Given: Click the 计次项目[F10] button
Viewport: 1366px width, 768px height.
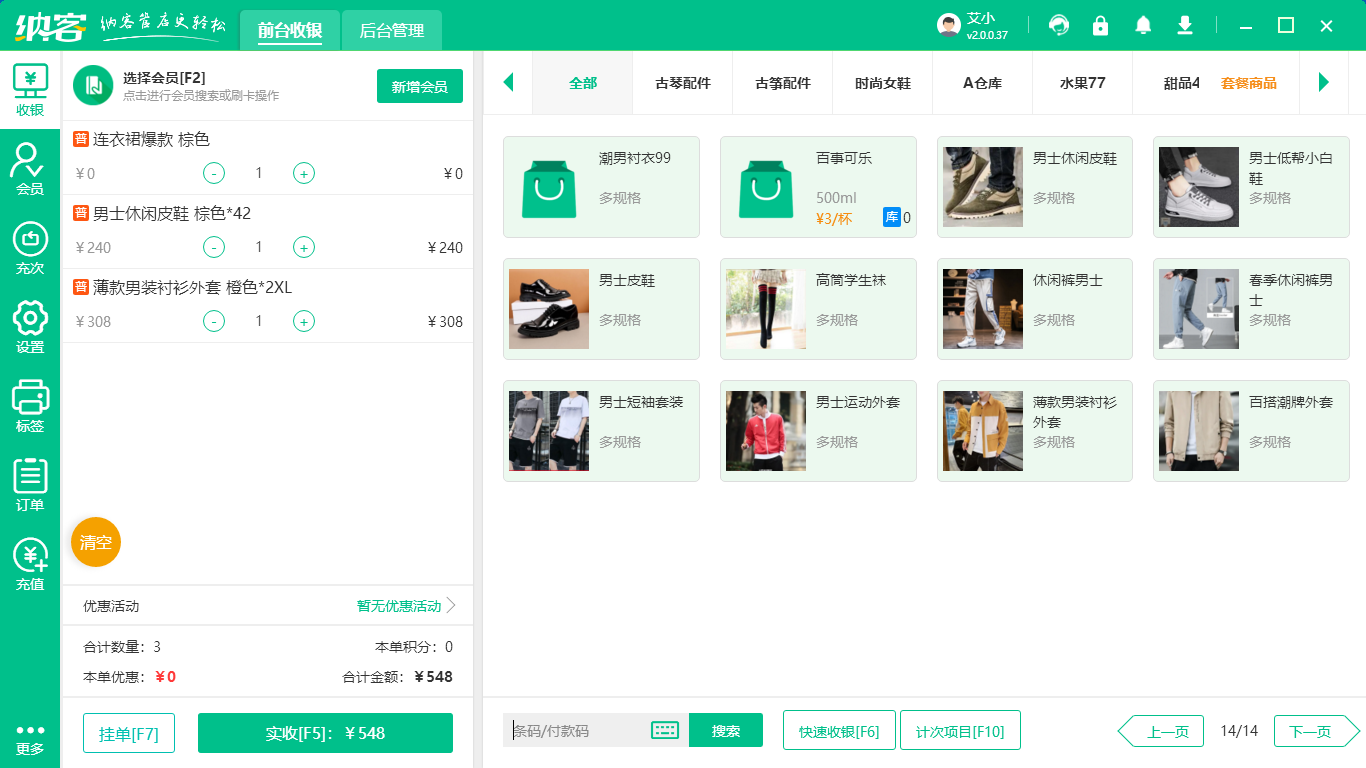Looking at the screenshot, I should click(x=960, y=730).
